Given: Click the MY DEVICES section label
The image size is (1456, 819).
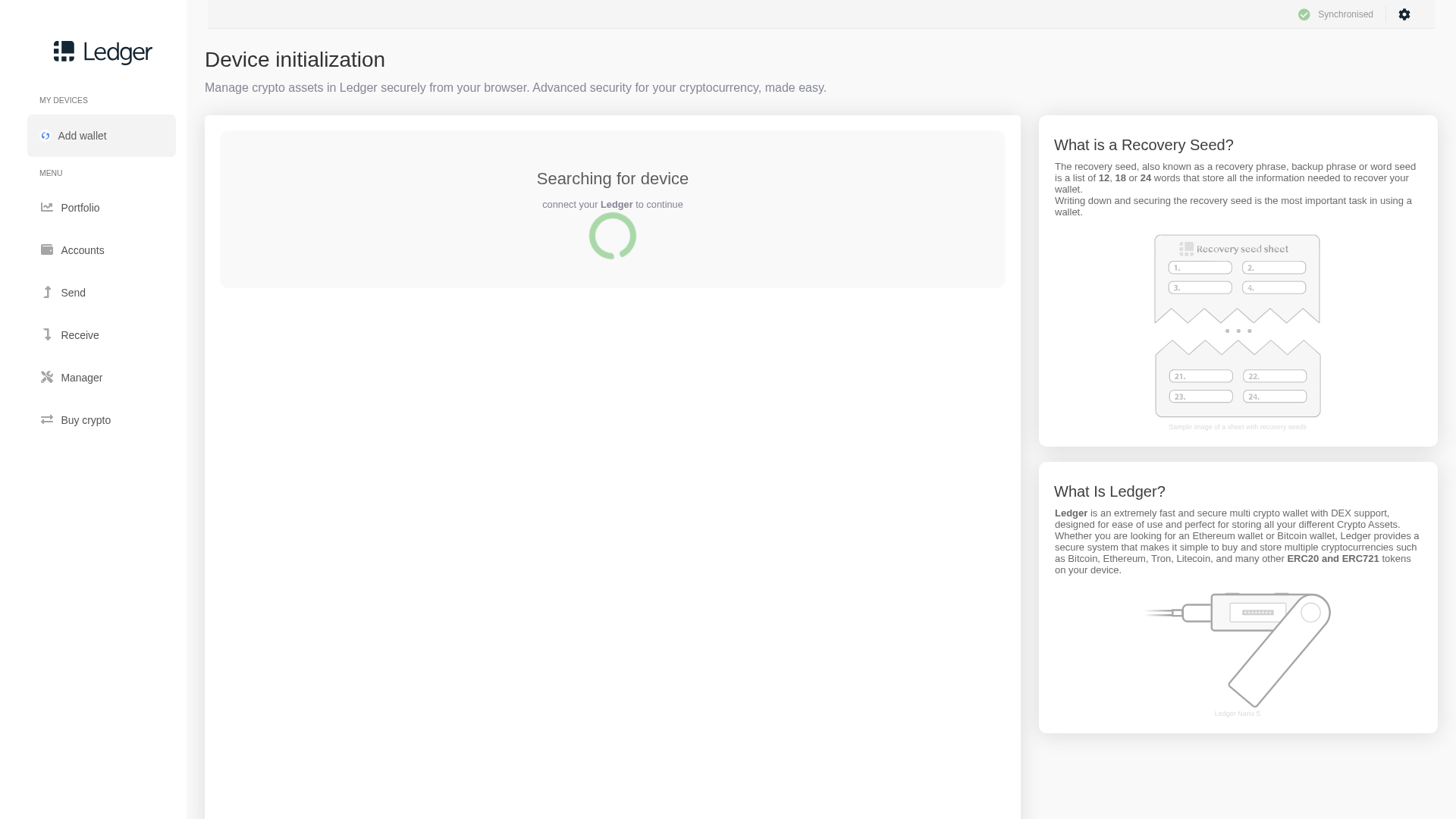Looking at the screenshot, I should click(64, 100).
